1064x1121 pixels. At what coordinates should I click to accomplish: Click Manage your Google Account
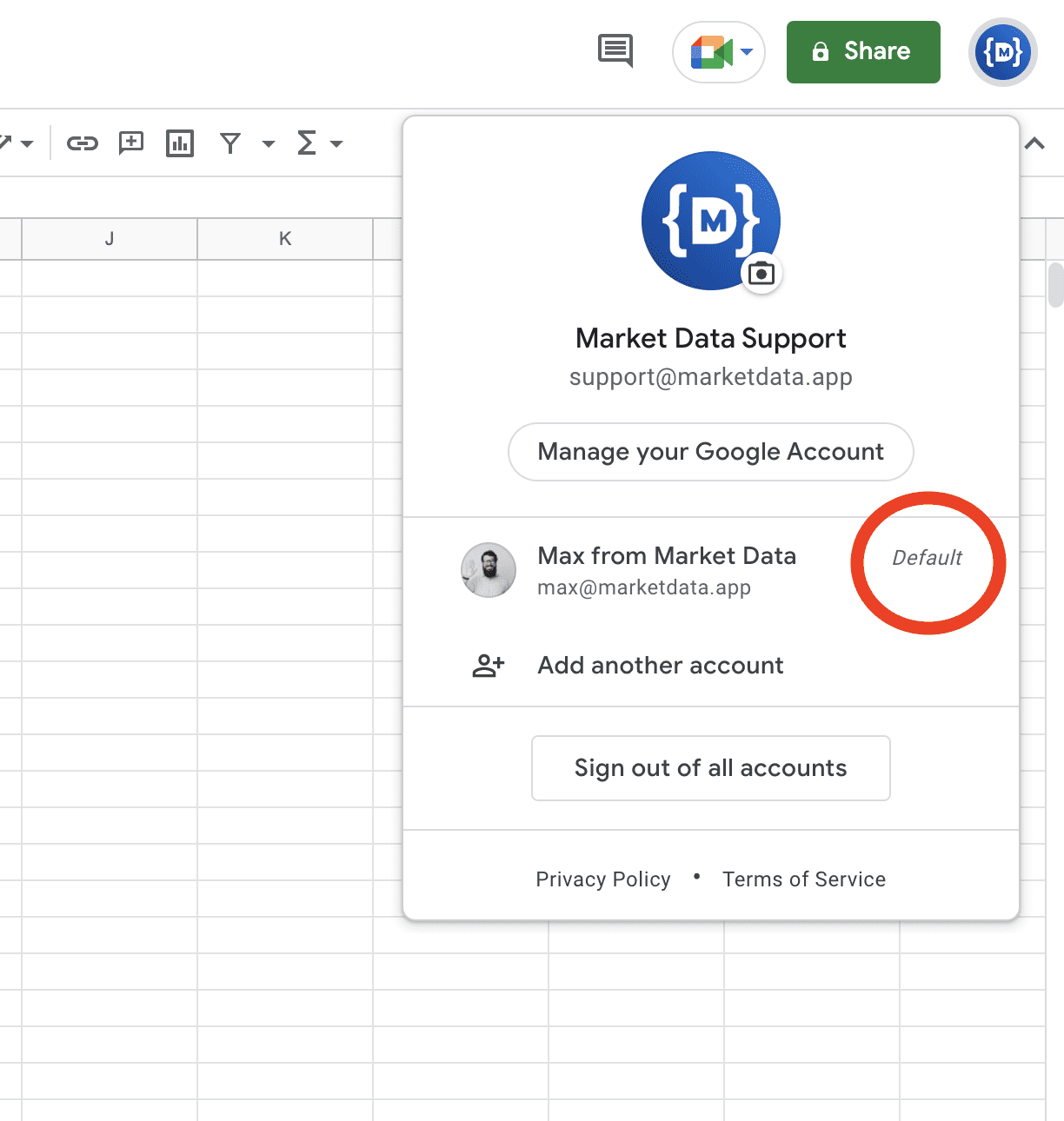(x=710, y=452)
